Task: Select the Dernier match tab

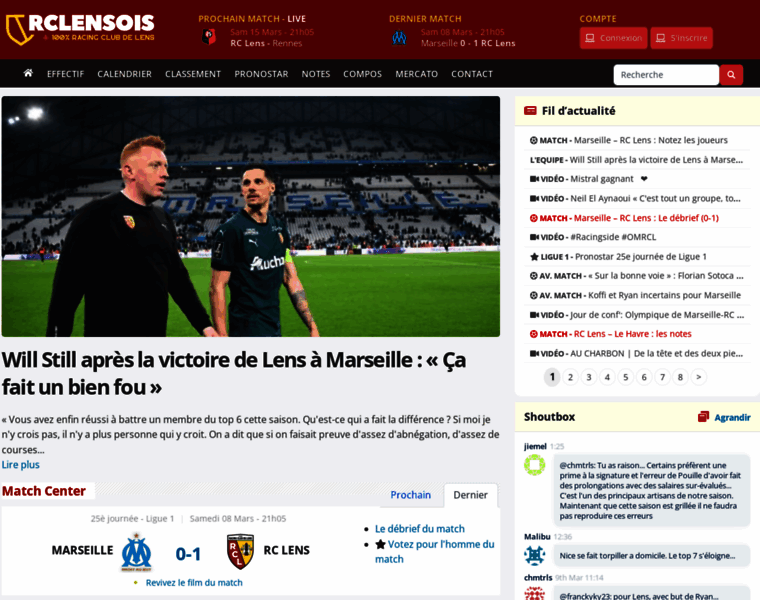Action: (470, 495)
